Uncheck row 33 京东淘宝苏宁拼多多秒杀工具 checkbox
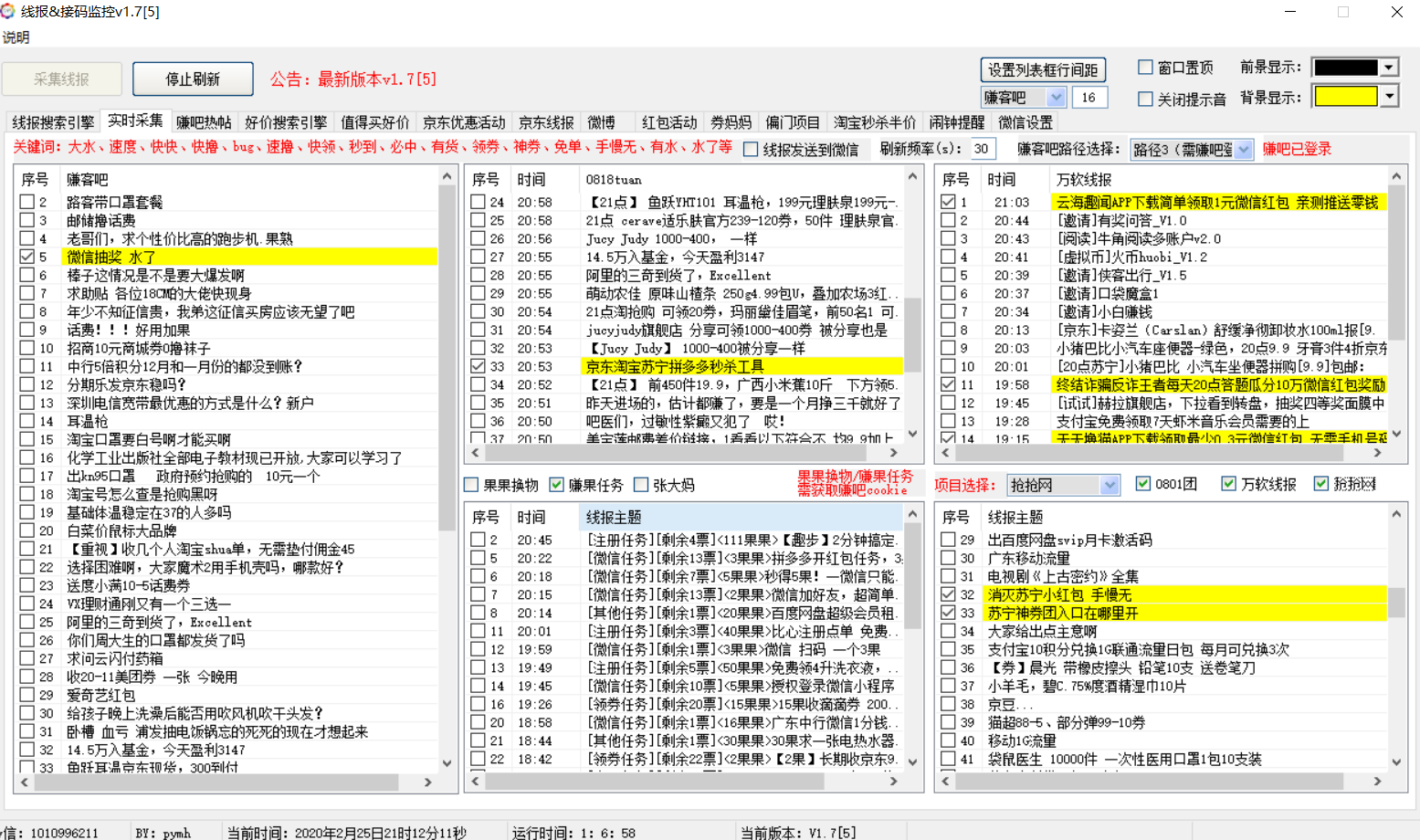This screenshot has width=1420, height=840. (478, 366)
